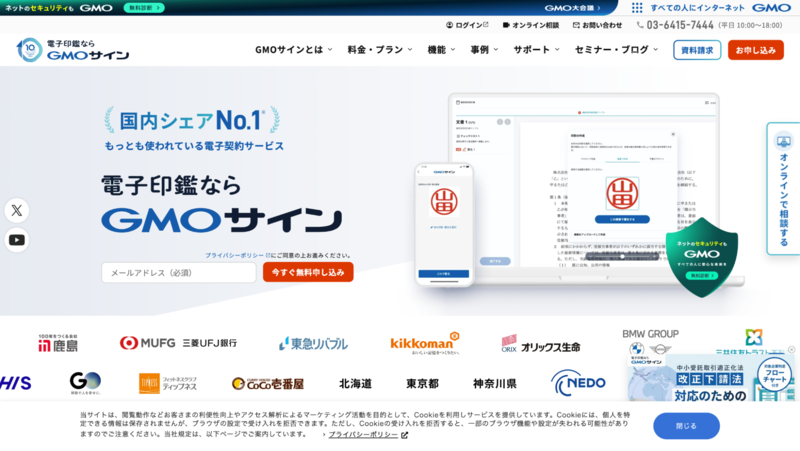Click the 無料診断 pill in the top bar
Viewport: 800px width, 451px height.
click(144, 8)
